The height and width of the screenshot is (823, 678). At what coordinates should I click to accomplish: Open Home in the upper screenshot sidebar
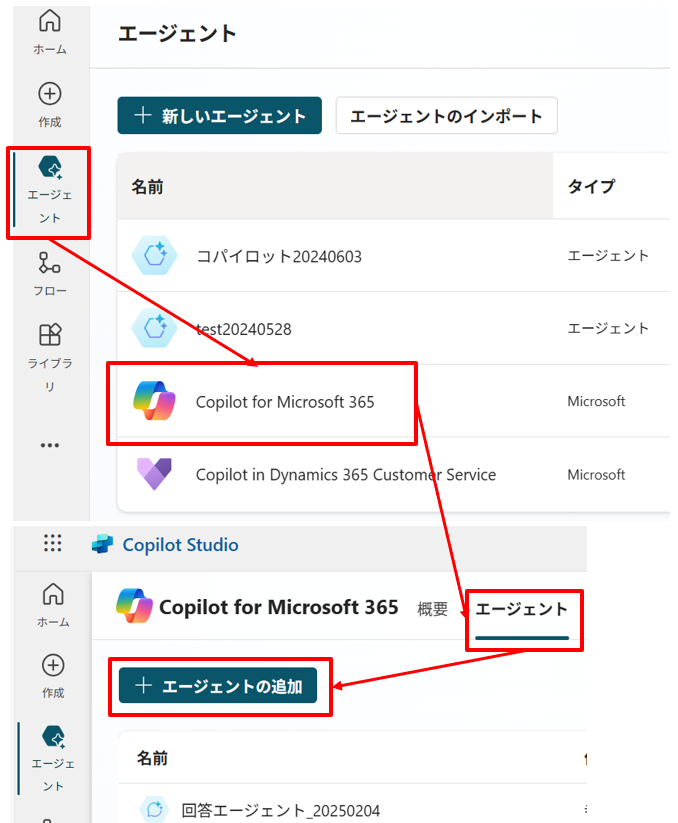tap(50, 31)
